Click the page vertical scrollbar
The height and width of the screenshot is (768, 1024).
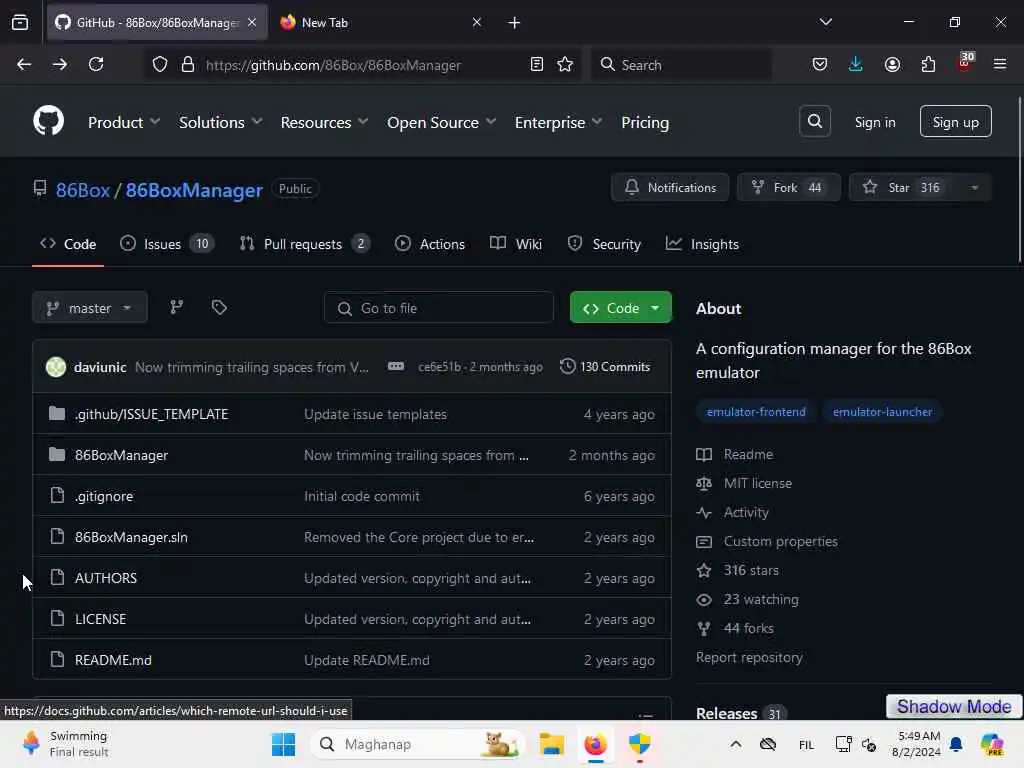point(1019,180)
